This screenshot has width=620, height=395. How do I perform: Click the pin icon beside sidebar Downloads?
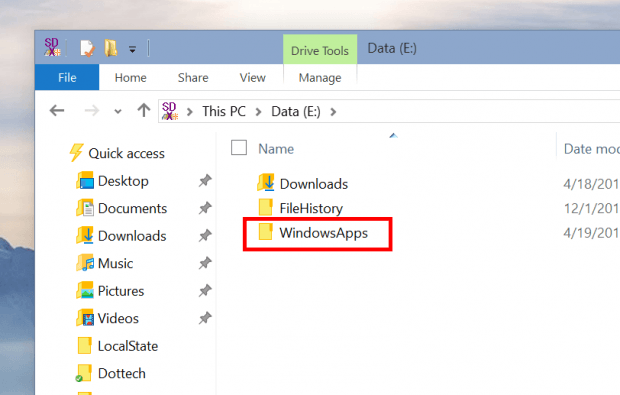(x=205, y=236)
